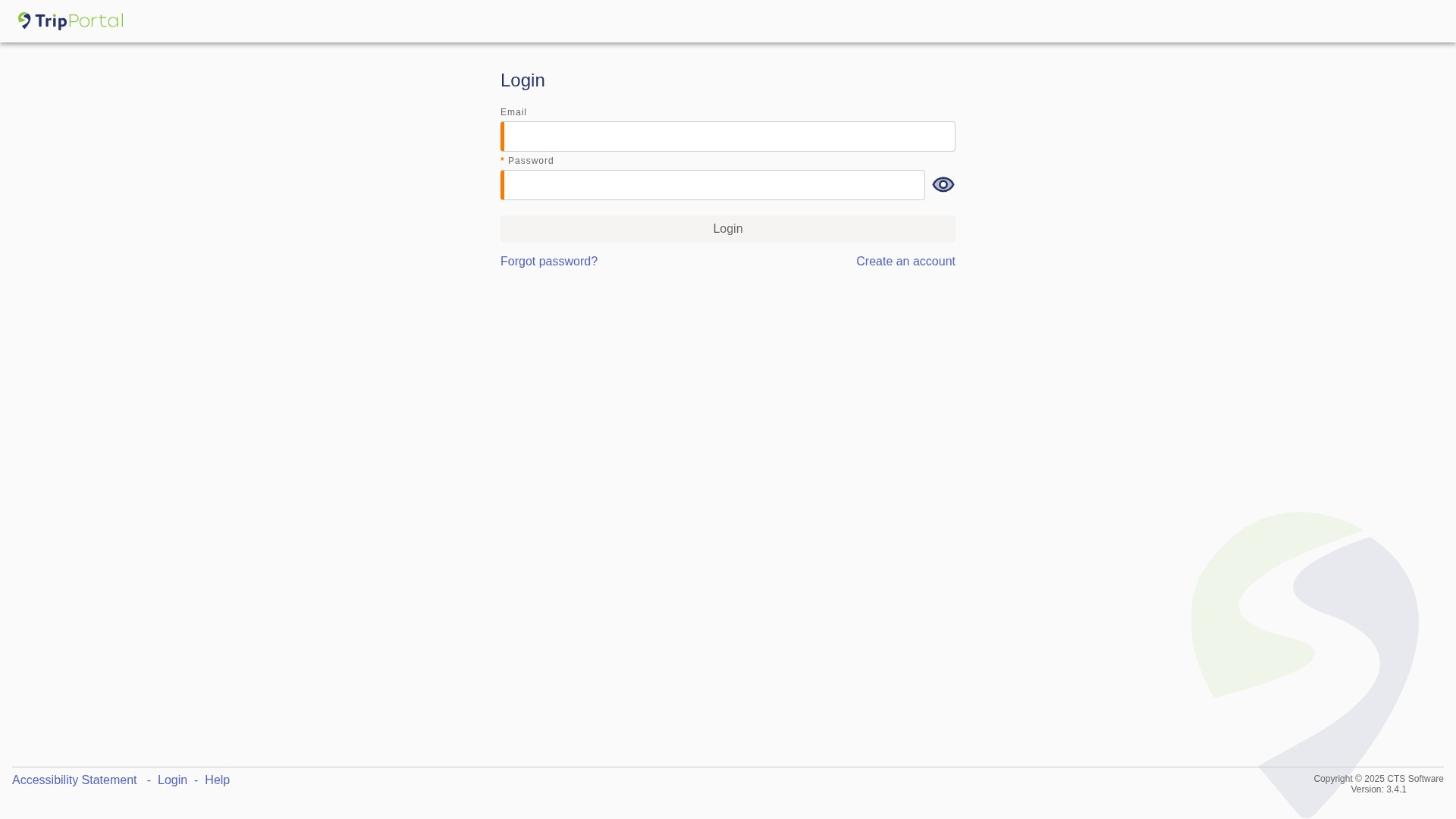Open the Create an account link
Screen dimensions: 1456x819
tap(905, 262)
